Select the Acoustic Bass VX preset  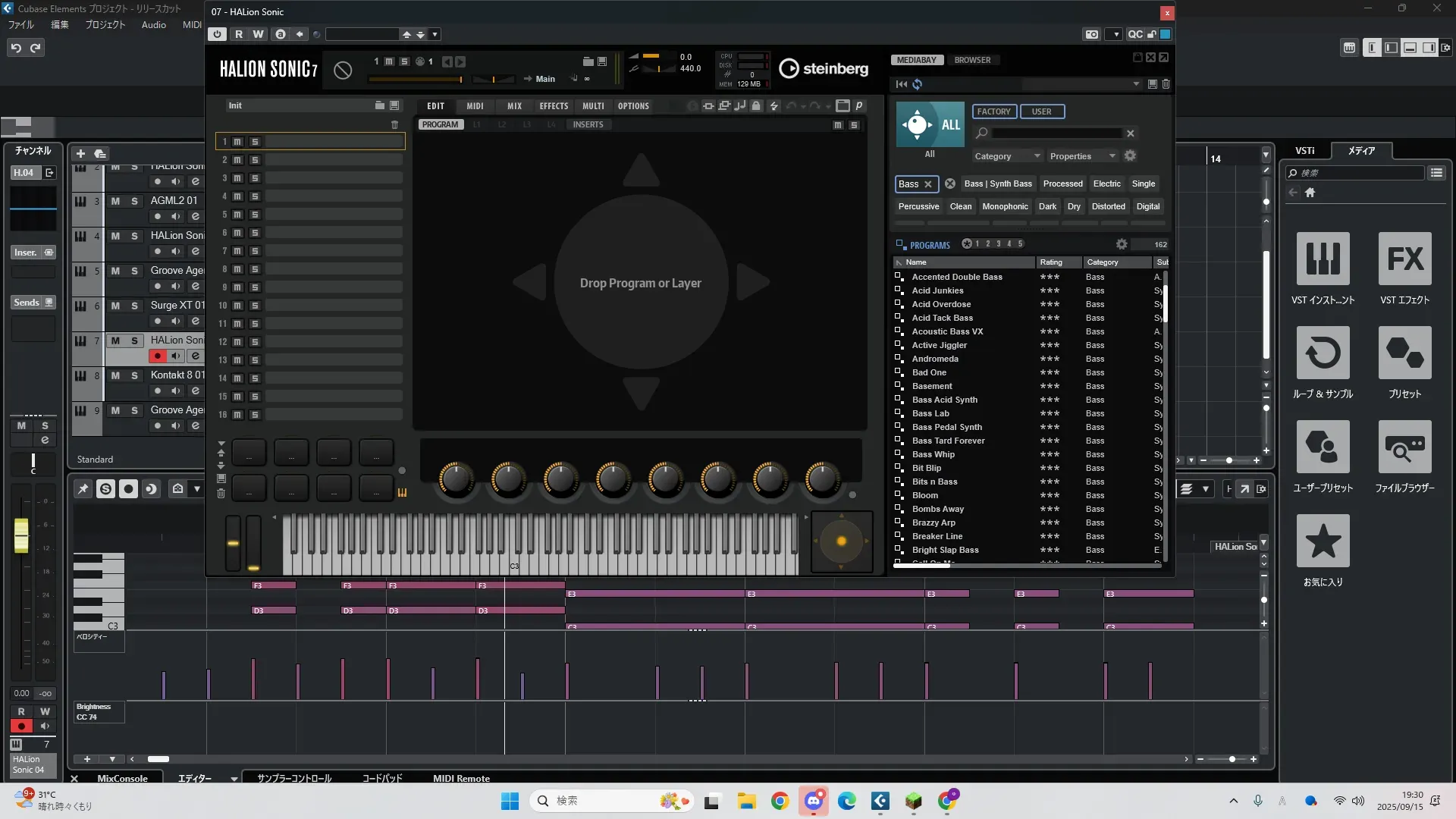click(947, 331)
